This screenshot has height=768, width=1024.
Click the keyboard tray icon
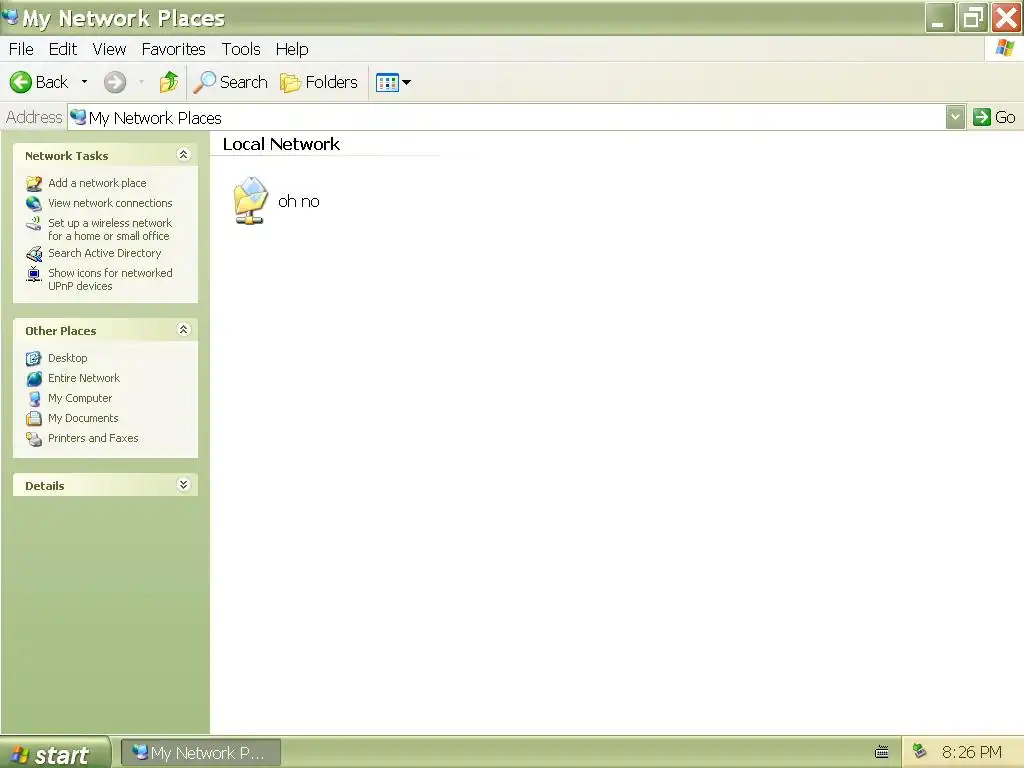tap(882, 752)
